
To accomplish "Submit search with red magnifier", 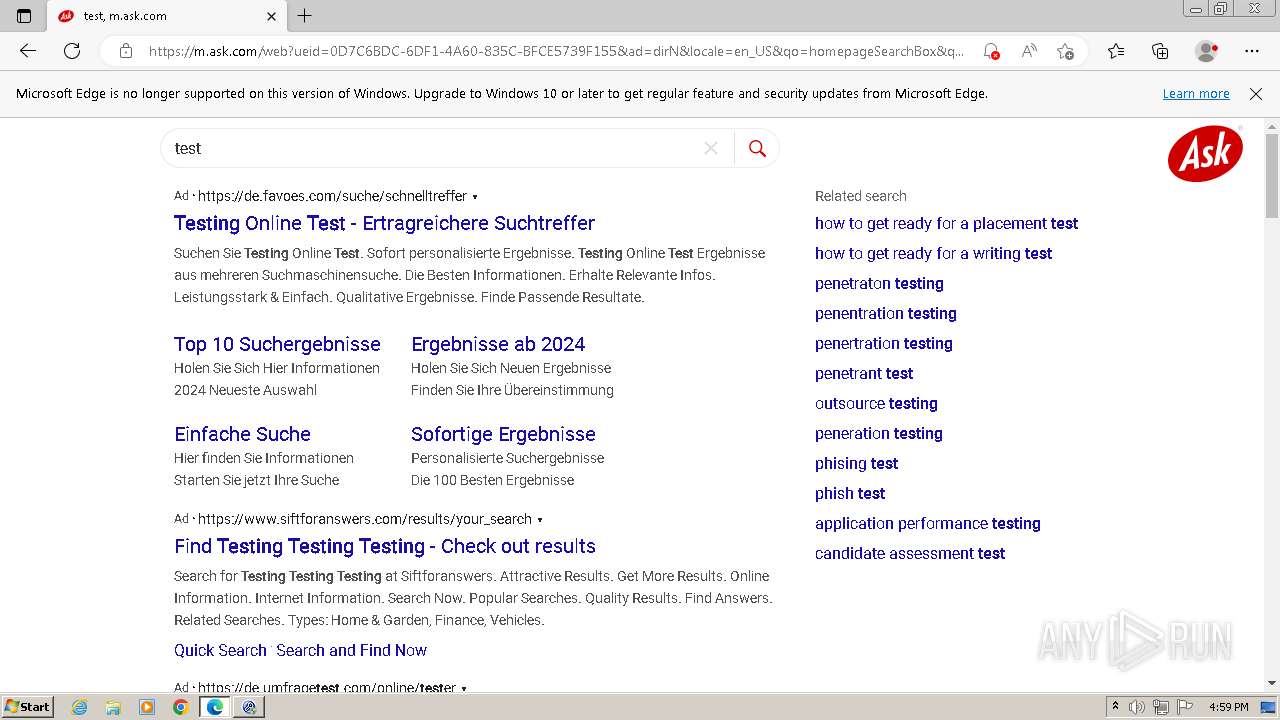I will click(x=757, y=148).
